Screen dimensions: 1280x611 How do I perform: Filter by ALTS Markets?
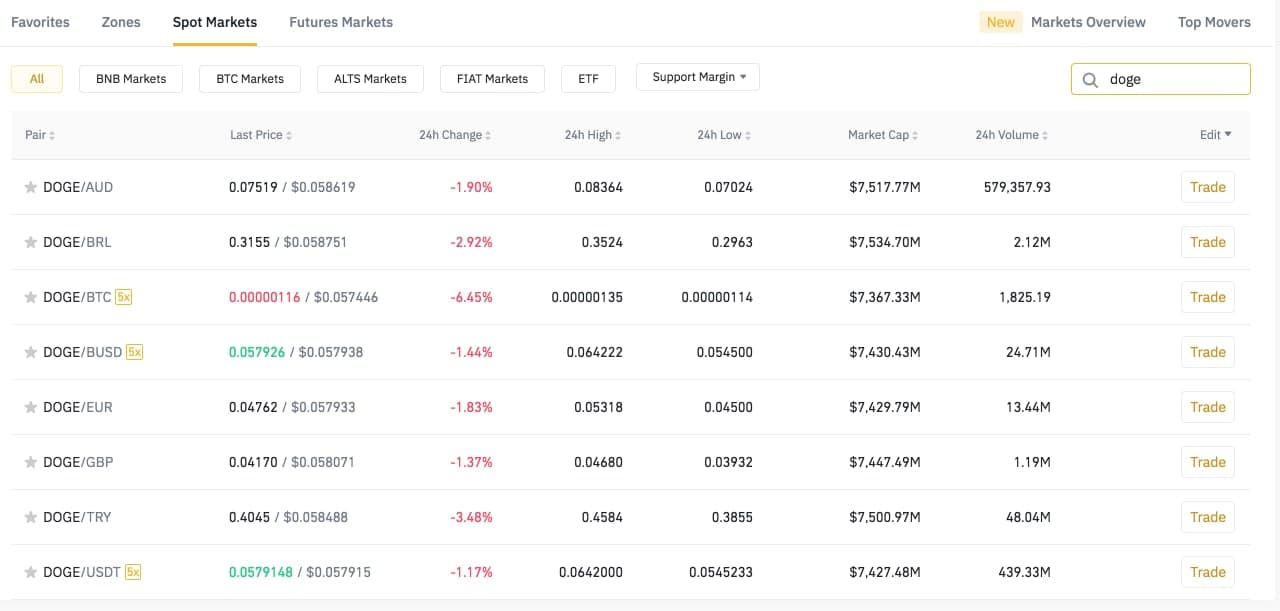pos(371,79)
